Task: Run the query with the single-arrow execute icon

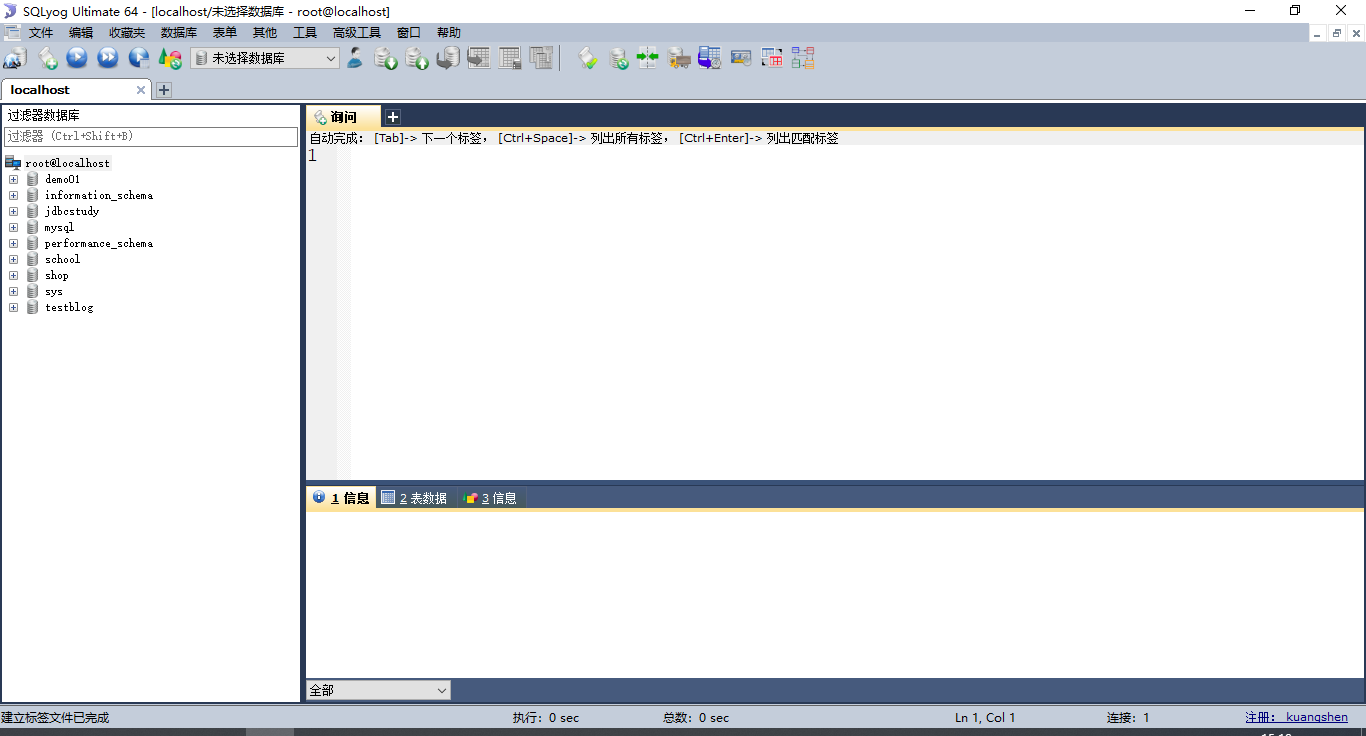Action: pyautogui.click(x=77, y=58)
